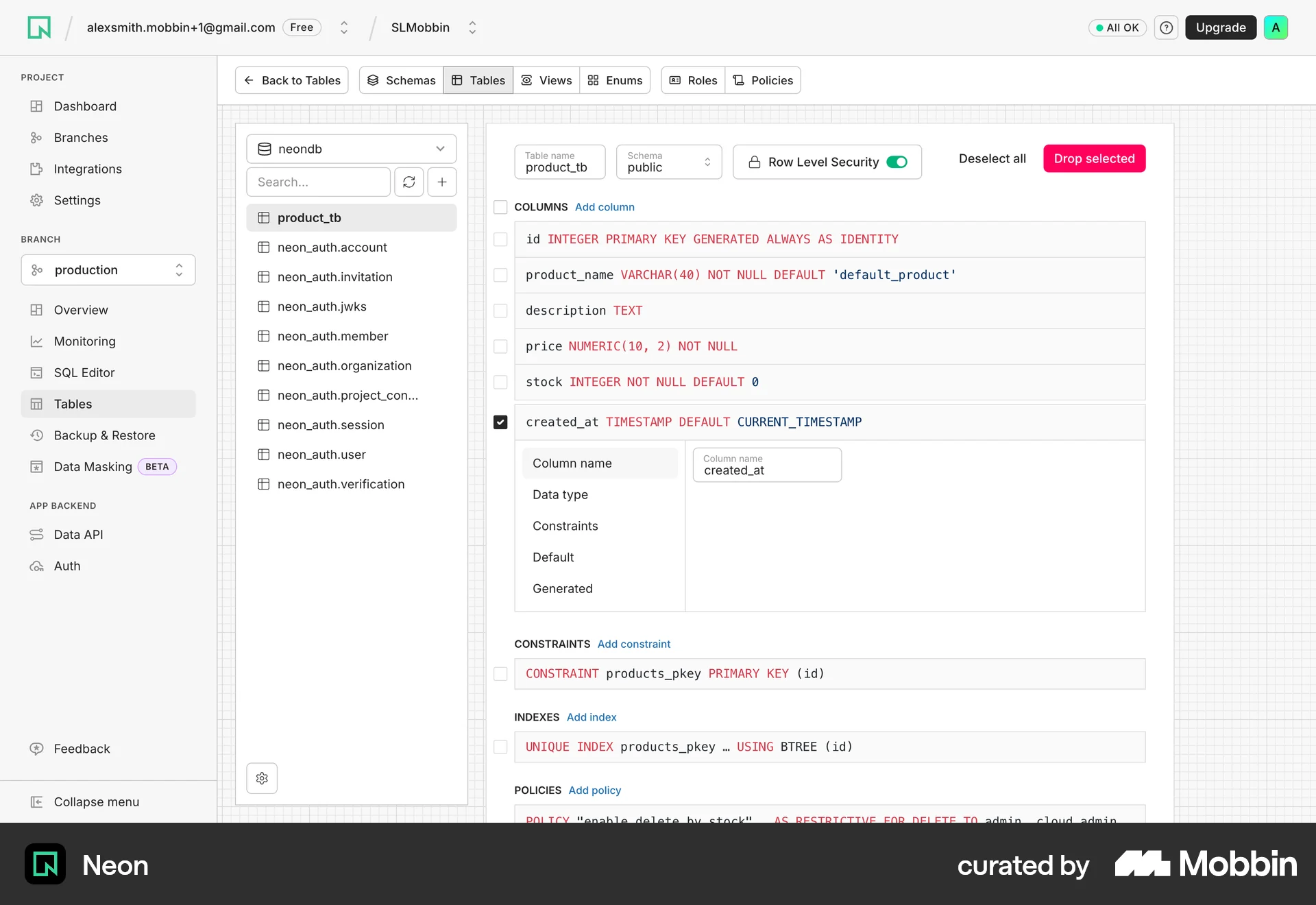Check the price column checkbox
The width and height of the screenshot is (1316, 905).
pyautogui.click(x=500, y=346)
